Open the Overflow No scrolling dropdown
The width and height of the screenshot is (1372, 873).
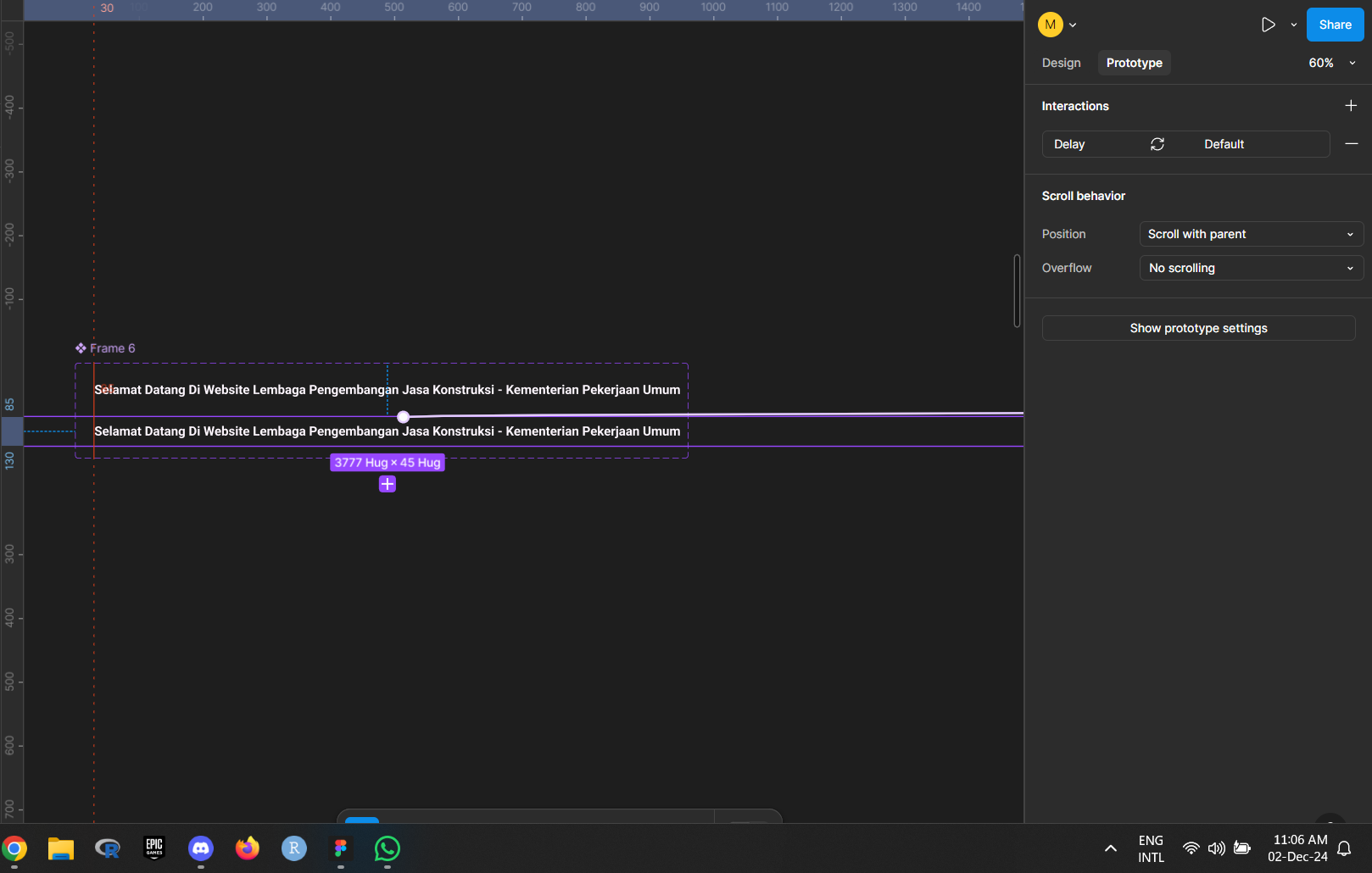point(1251,268)
